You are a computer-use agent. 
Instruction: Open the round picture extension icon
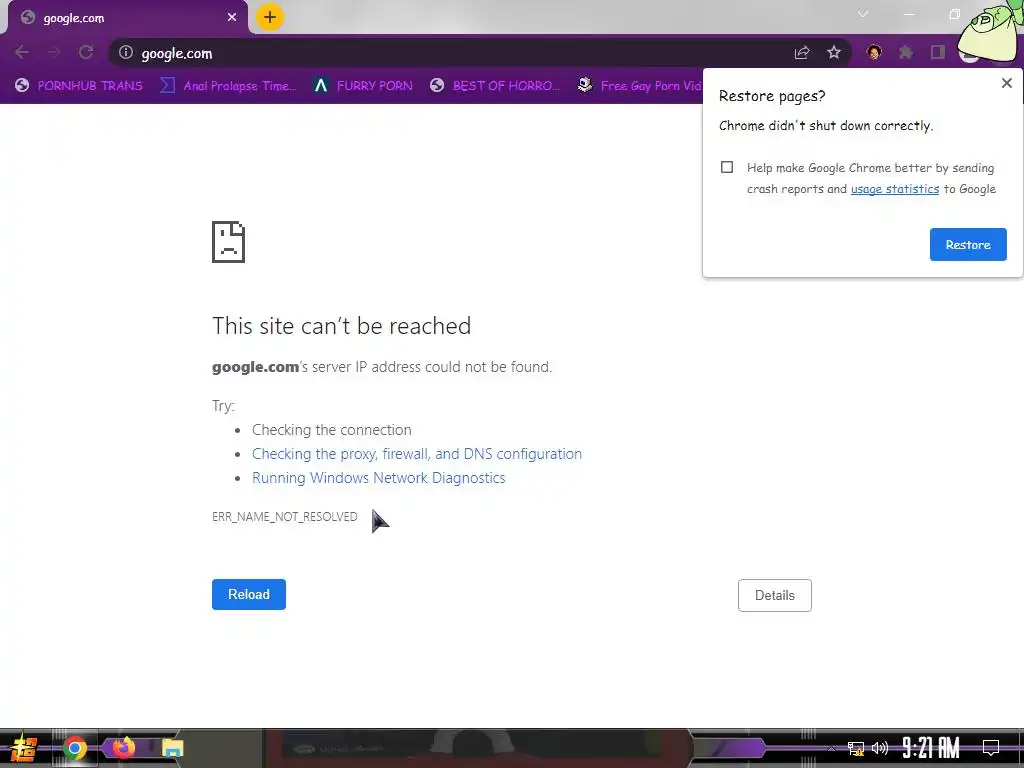pyautogui.click(x=874, y=52)
